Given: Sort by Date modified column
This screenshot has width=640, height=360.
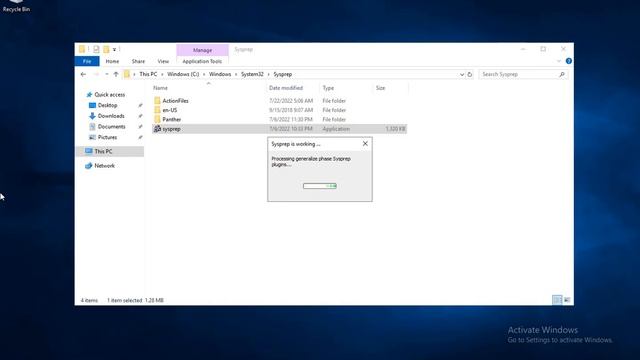Looking at the screenshot, I should [x=286, y=88].
